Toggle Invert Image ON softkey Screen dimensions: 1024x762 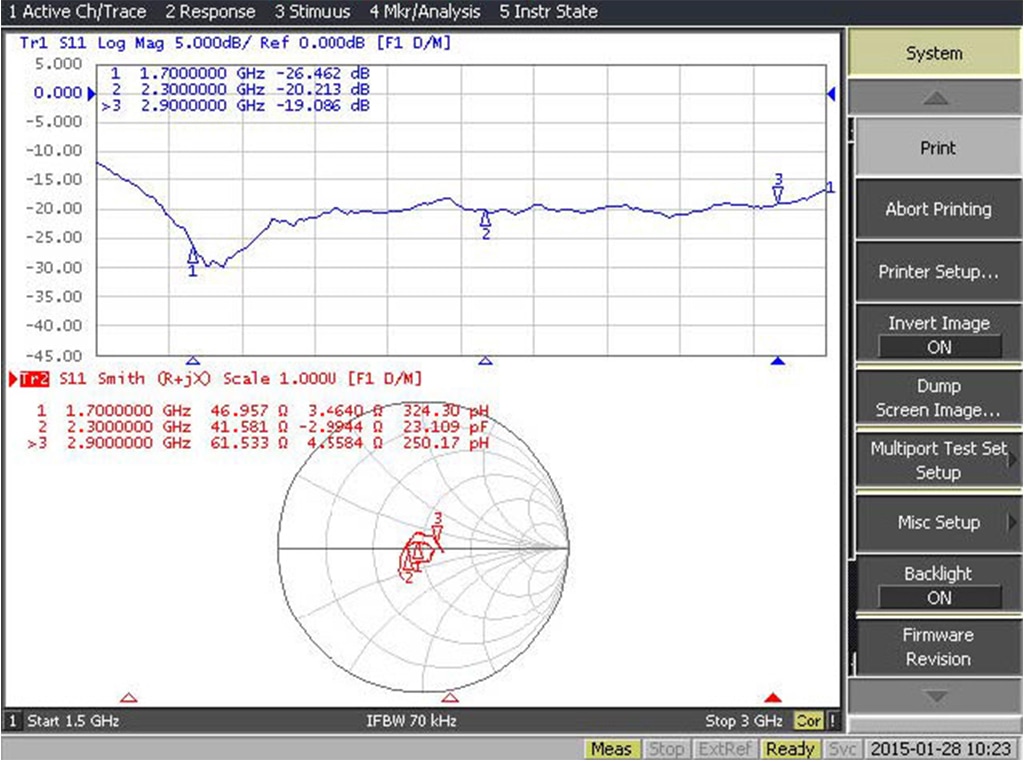pyautogui.click(x=938, y=334)
